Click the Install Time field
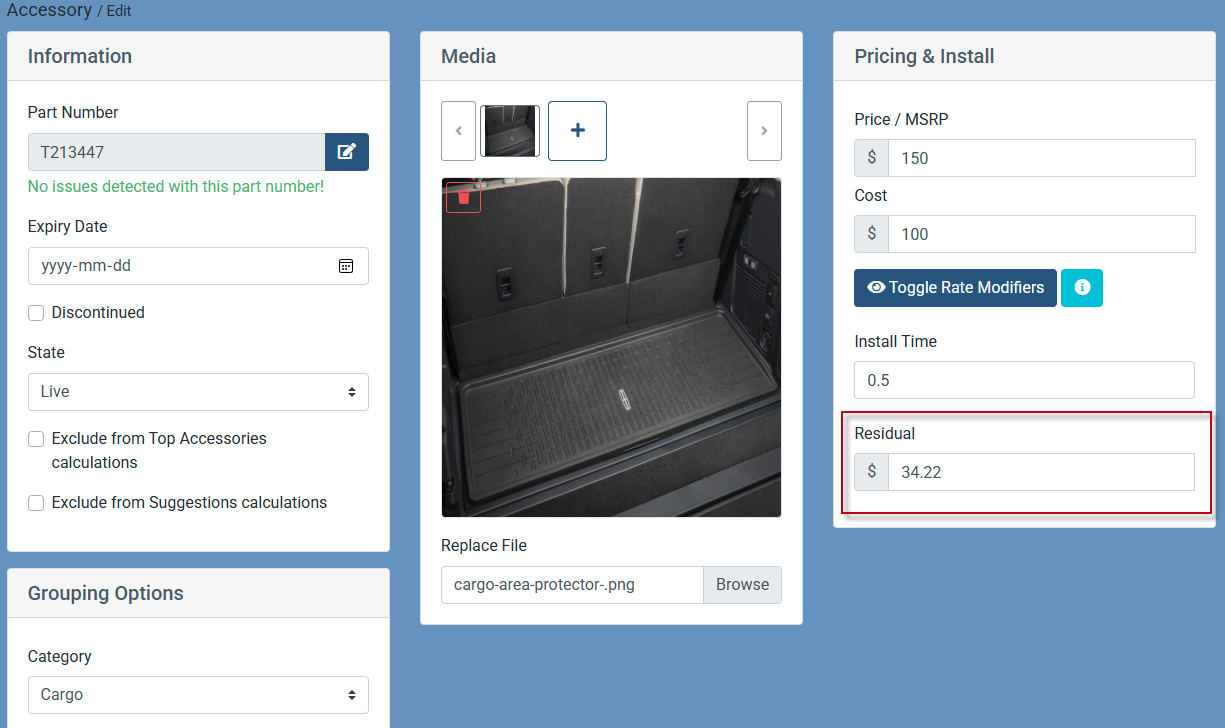The image size is (1225, 728). coord(1024,380)
